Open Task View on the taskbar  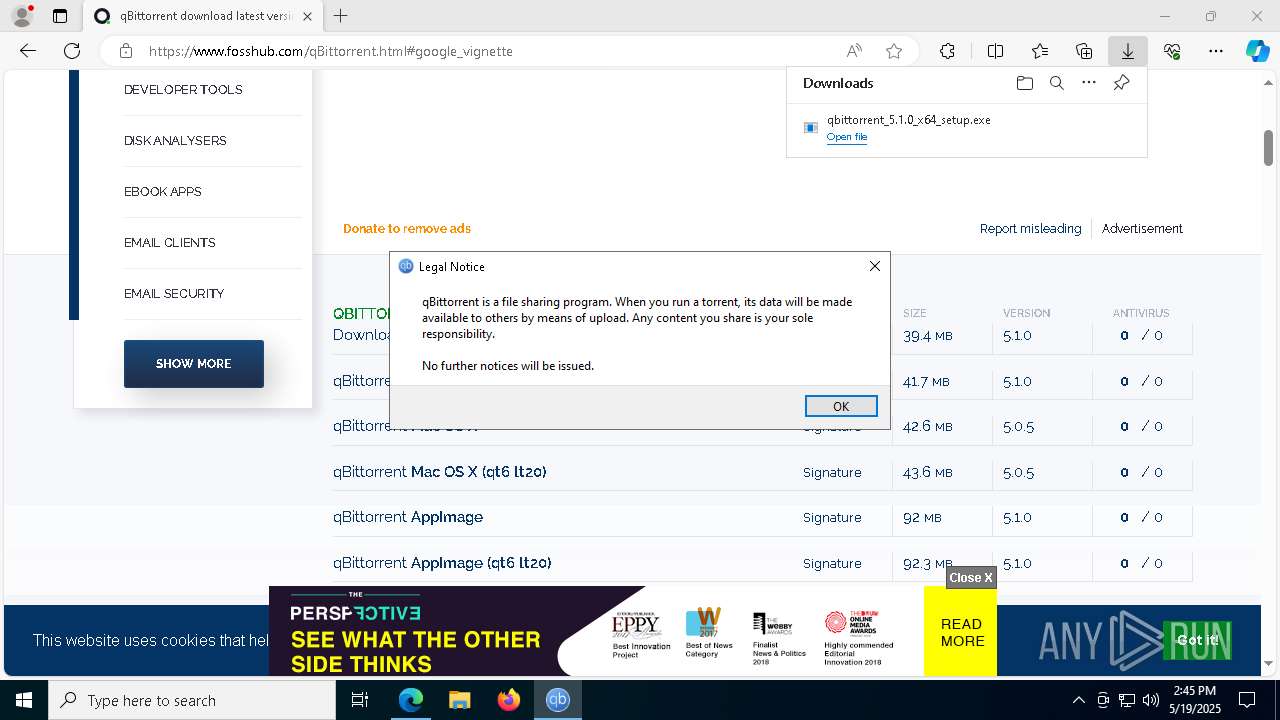[x=360, y=700]
